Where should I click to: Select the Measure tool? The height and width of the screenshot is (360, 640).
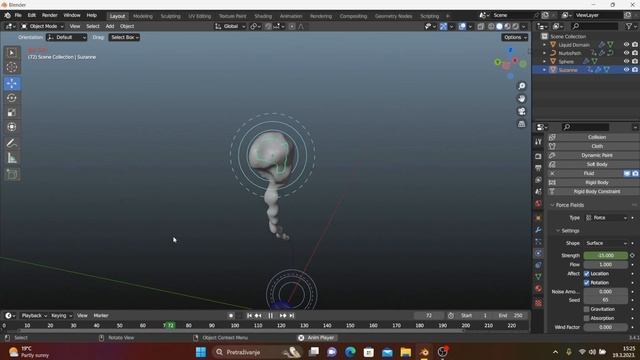coord(12,158)
